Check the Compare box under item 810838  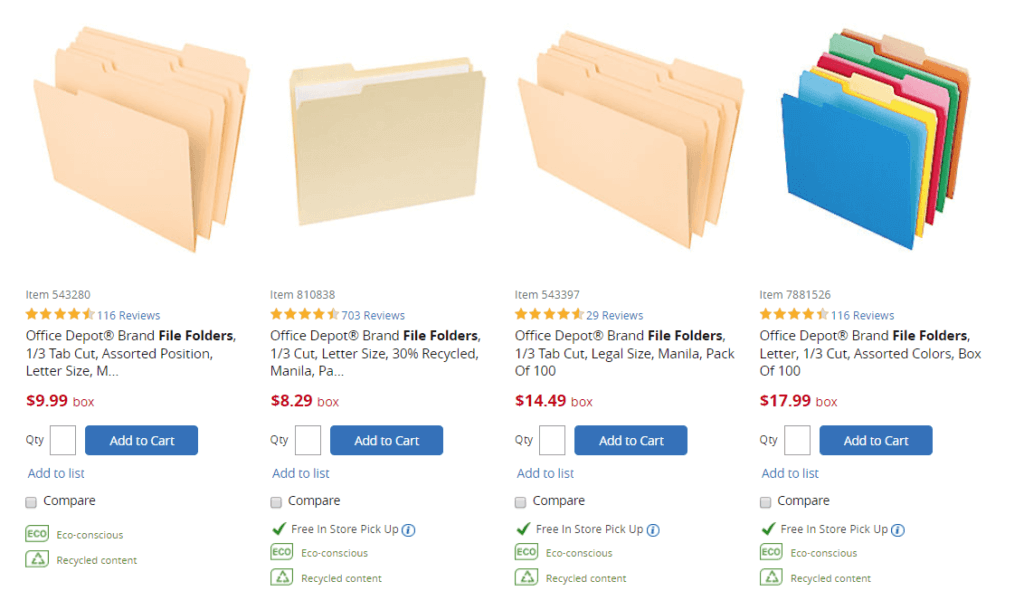(276, 501)
